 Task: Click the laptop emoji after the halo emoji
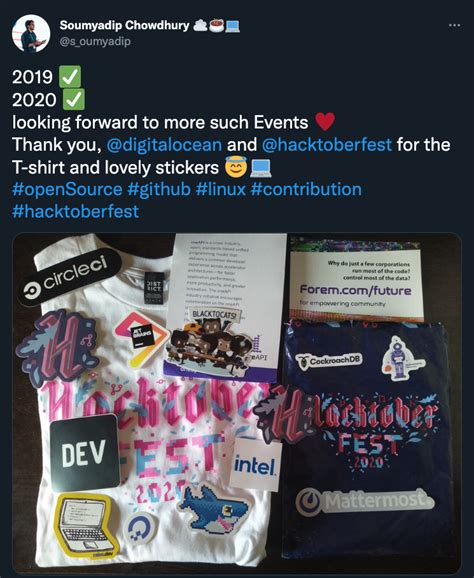[x=261, y=168]
